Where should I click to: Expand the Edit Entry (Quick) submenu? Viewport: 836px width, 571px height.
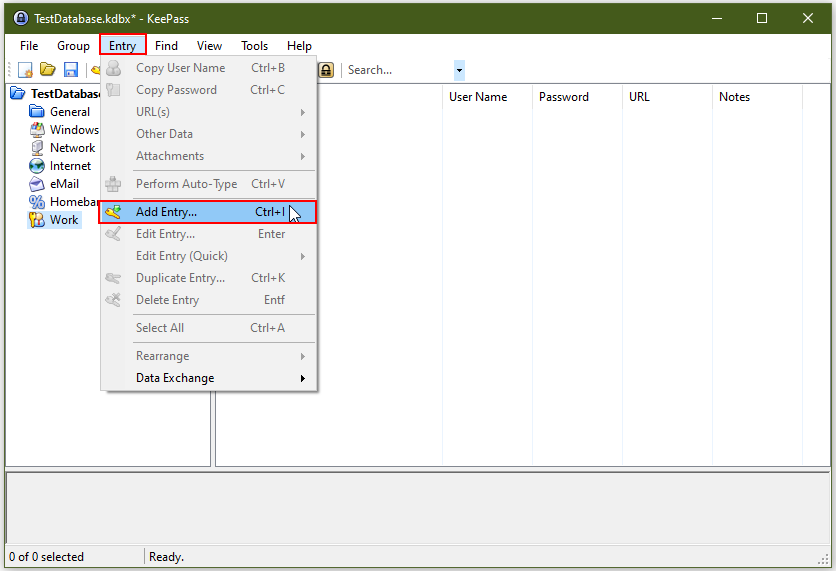[302, 256]
